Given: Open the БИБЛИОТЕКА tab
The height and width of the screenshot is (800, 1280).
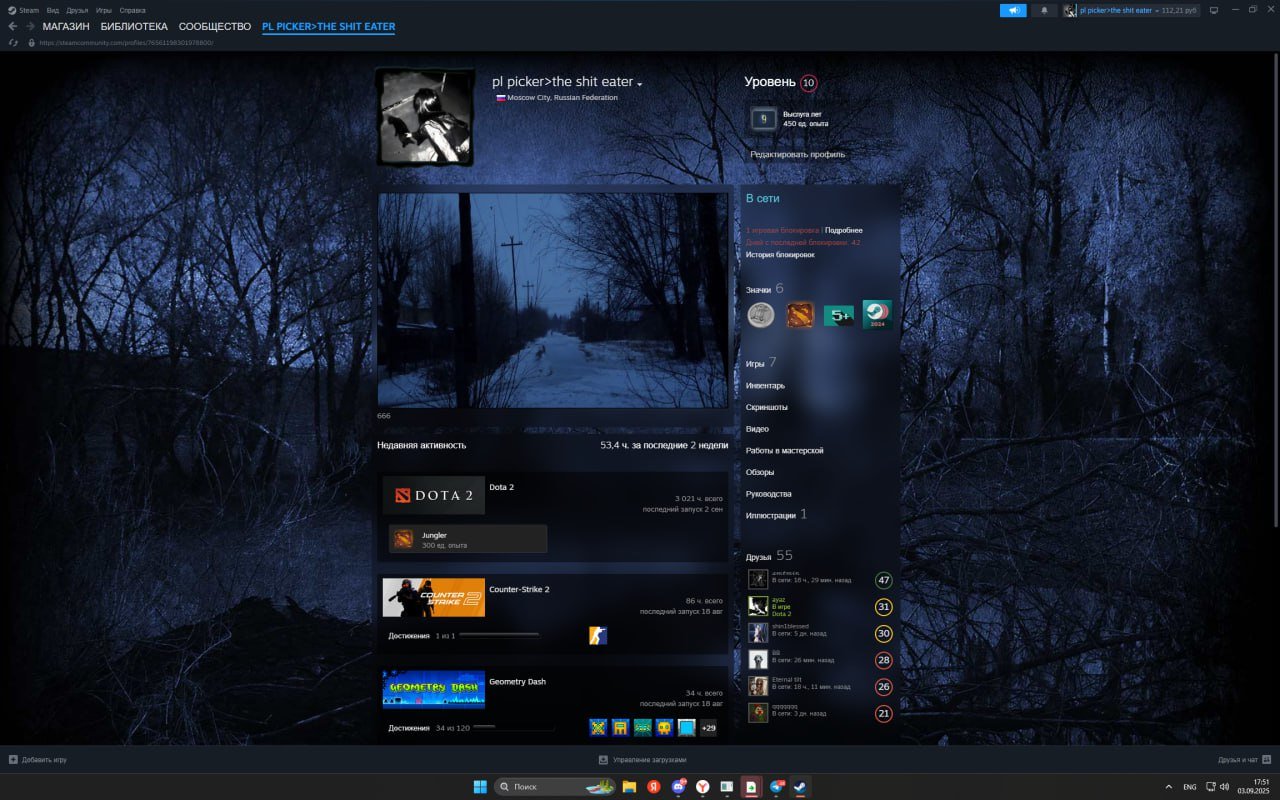Looking at the screenshot, I should (x=134, y=26).
